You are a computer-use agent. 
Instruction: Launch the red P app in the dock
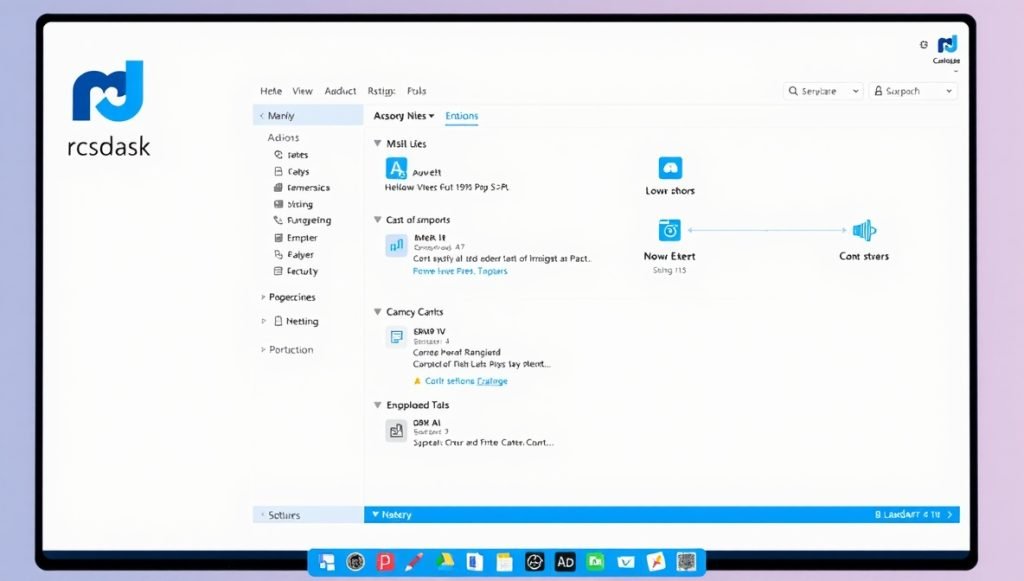385,562
